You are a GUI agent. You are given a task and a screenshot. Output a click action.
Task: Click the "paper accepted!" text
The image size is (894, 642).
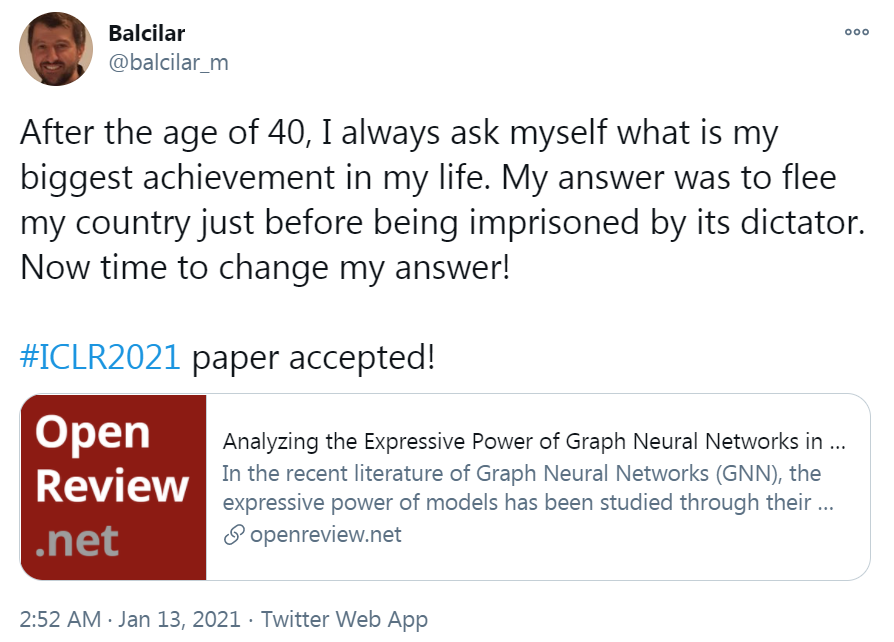pos(313,357)
